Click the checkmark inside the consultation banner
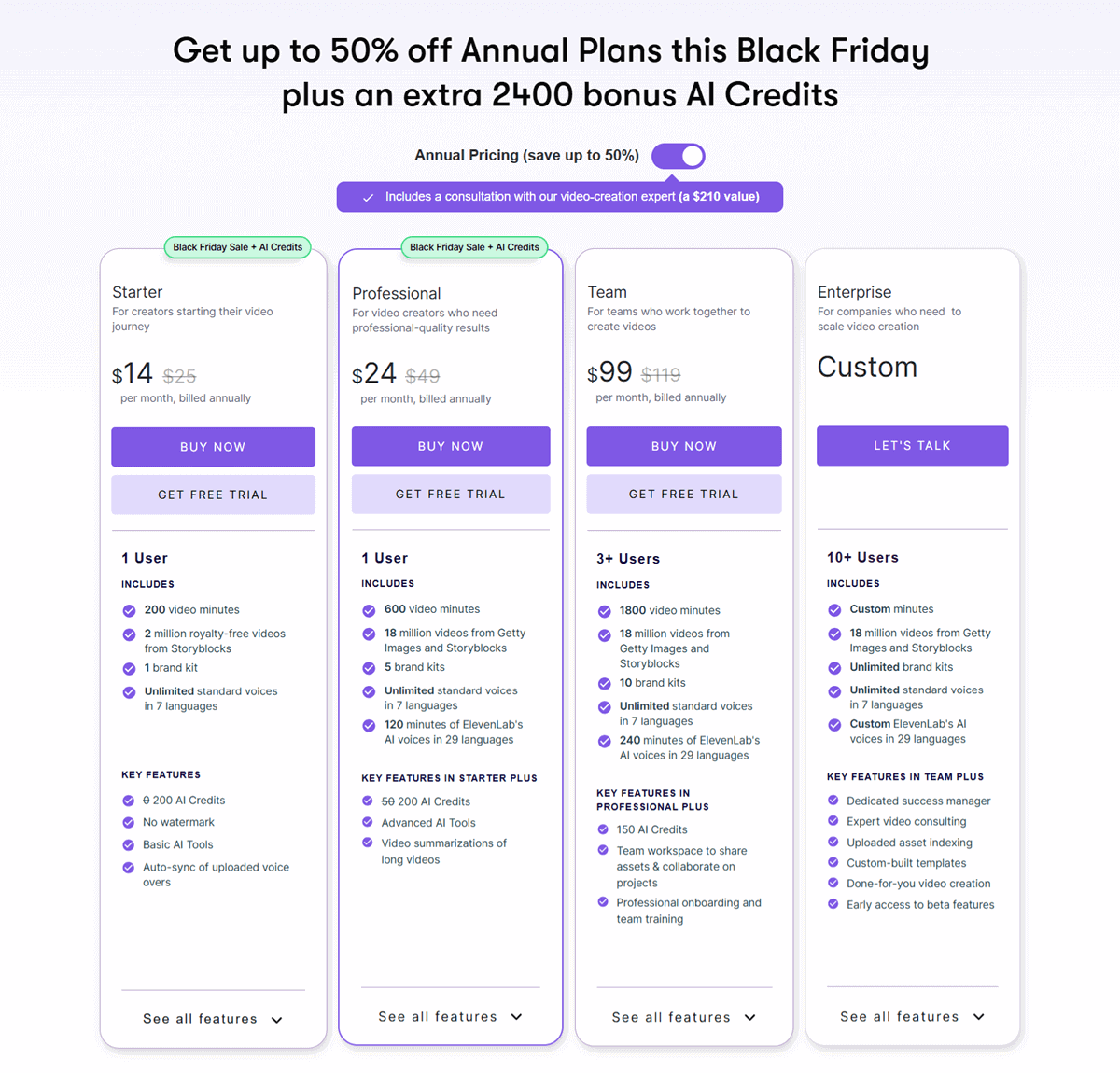This screenshot has height=1073, width=1120. 368,197
